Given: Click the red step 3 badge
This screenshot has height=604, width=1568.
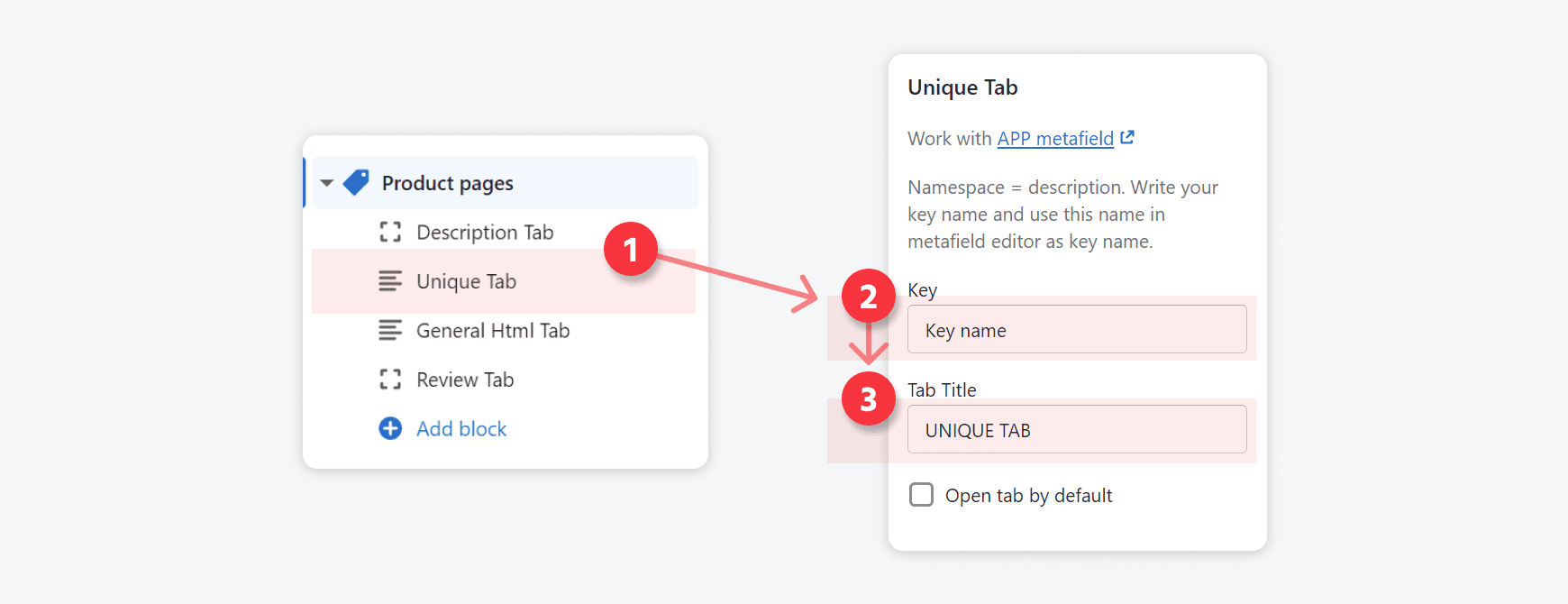Looking at the screenshot, I should pos(868,398).
